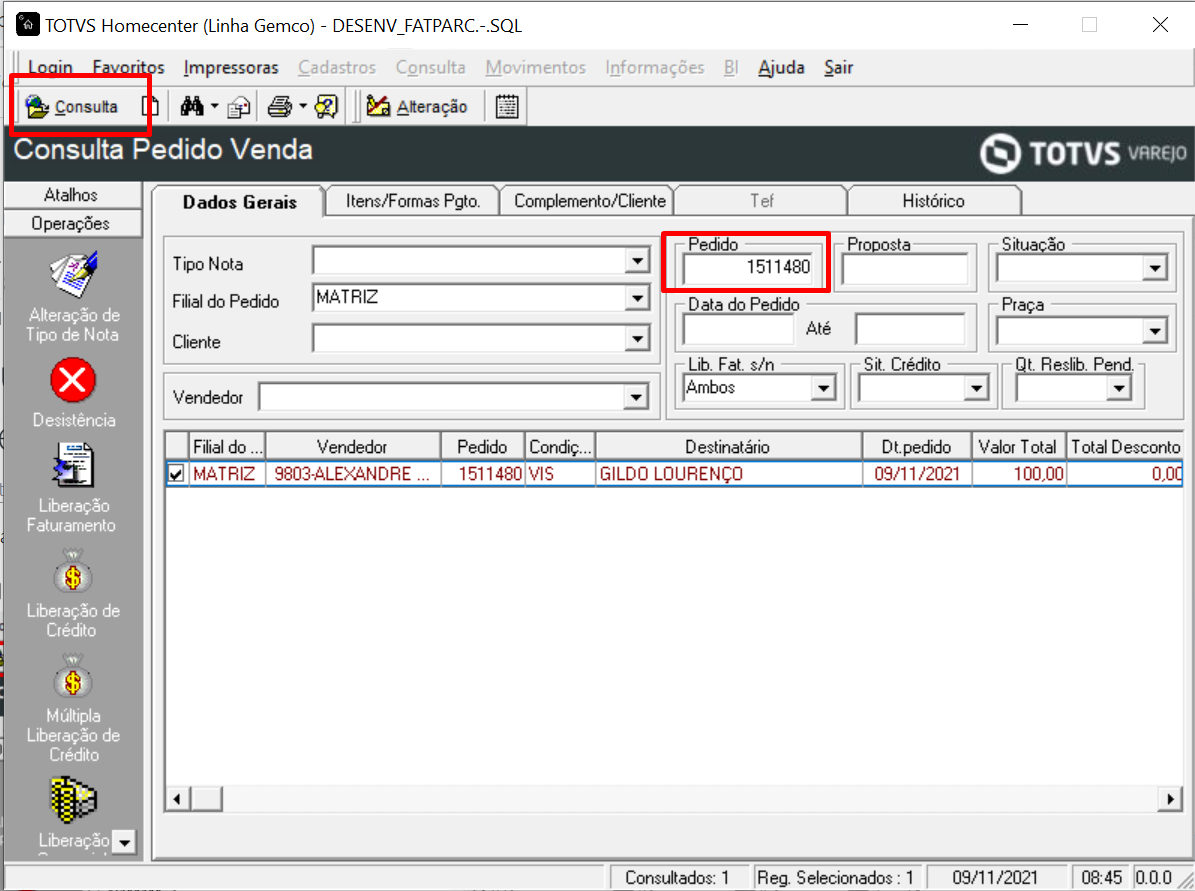Expand the Lib. Fat. s/n dropdown
Image resolution: width=1195 pixels, height=891 pixels.
pos(823,388)
